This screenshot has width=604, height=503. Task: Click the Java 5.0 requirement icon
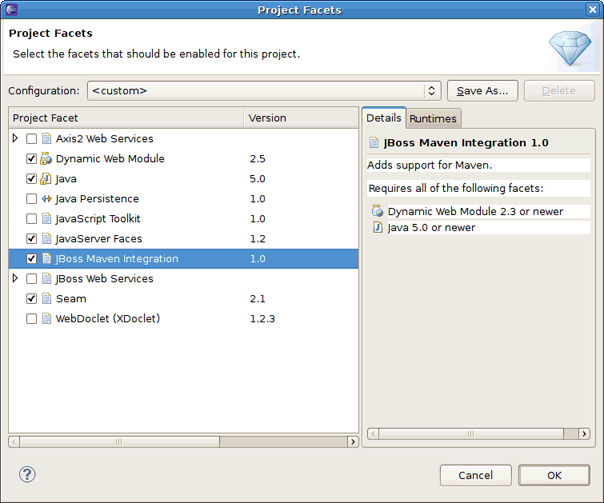[x=377, y=227]
